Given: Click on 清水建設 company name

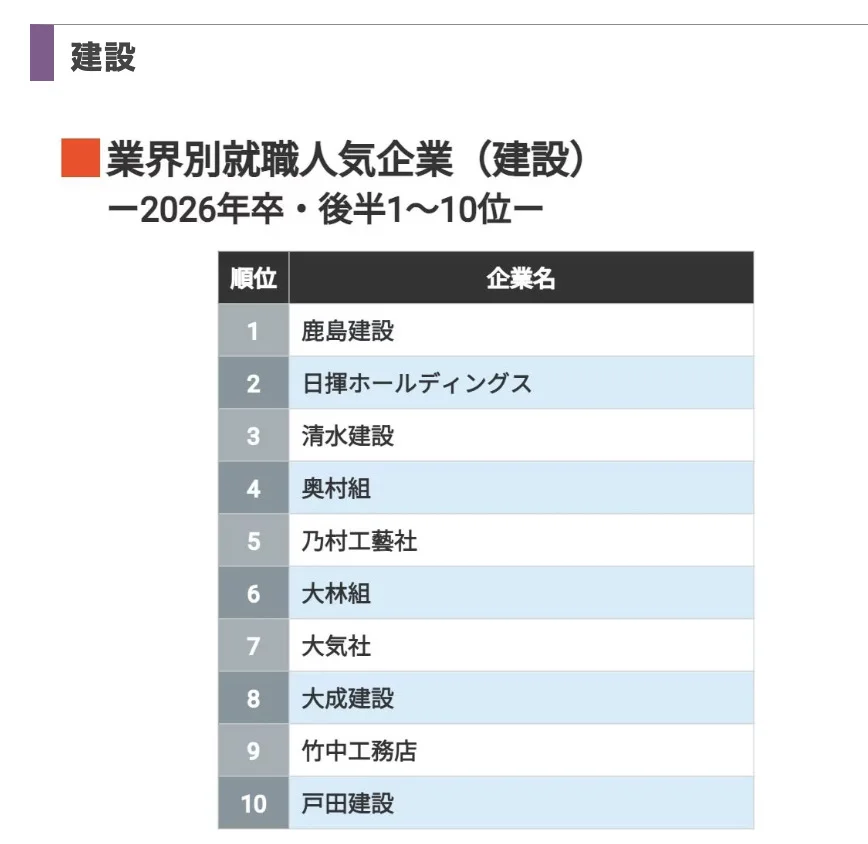Looking at the screenshot, I should click(348, 436).
